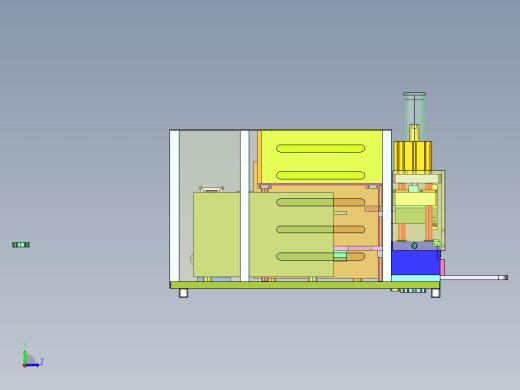Select the bottom slot near teal block
Image resolution: width=520 pixels, height=390 pixels.
(320, 256)
